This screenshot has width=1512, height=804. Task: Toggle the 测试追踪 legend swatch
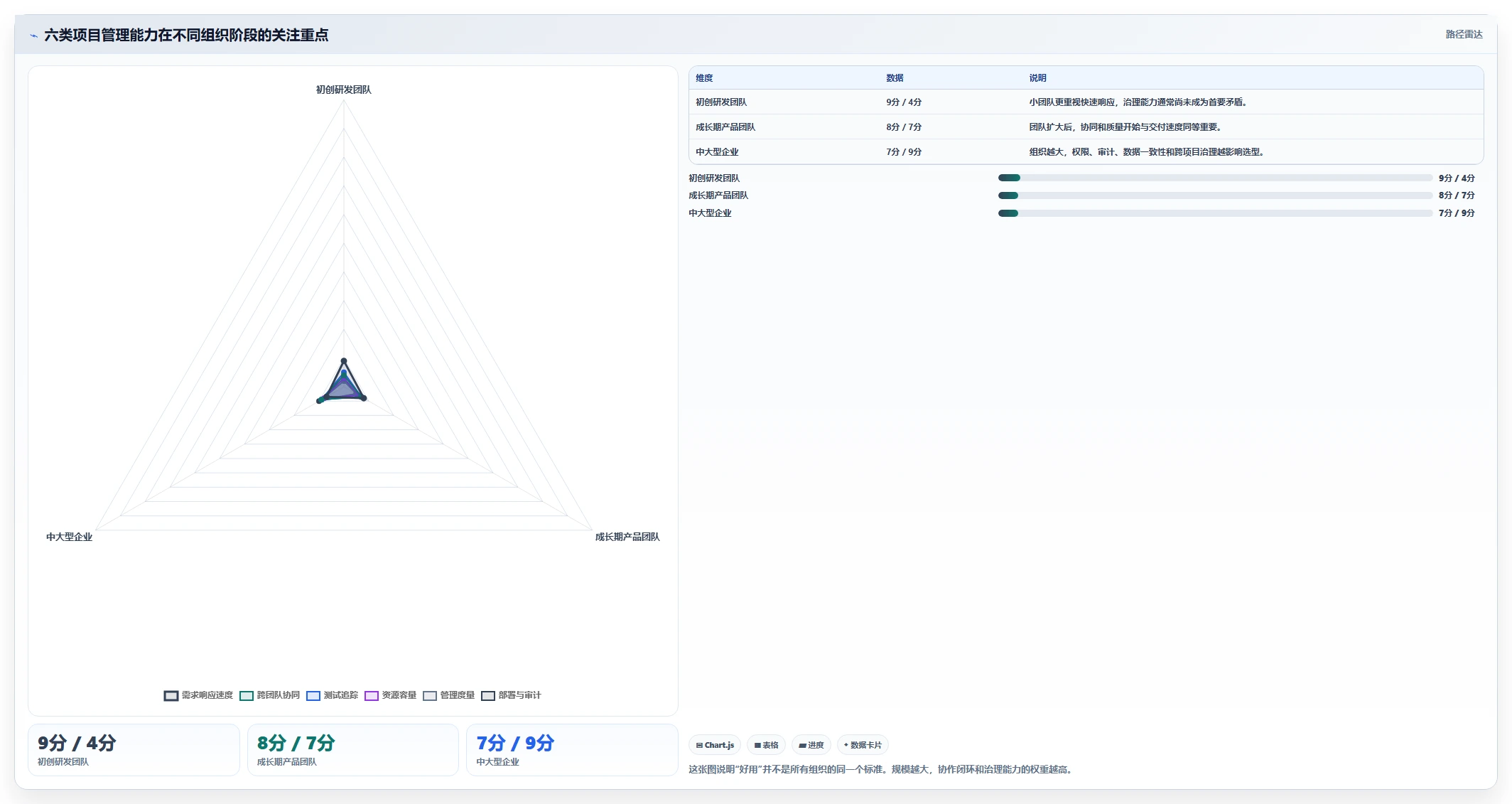313,696
